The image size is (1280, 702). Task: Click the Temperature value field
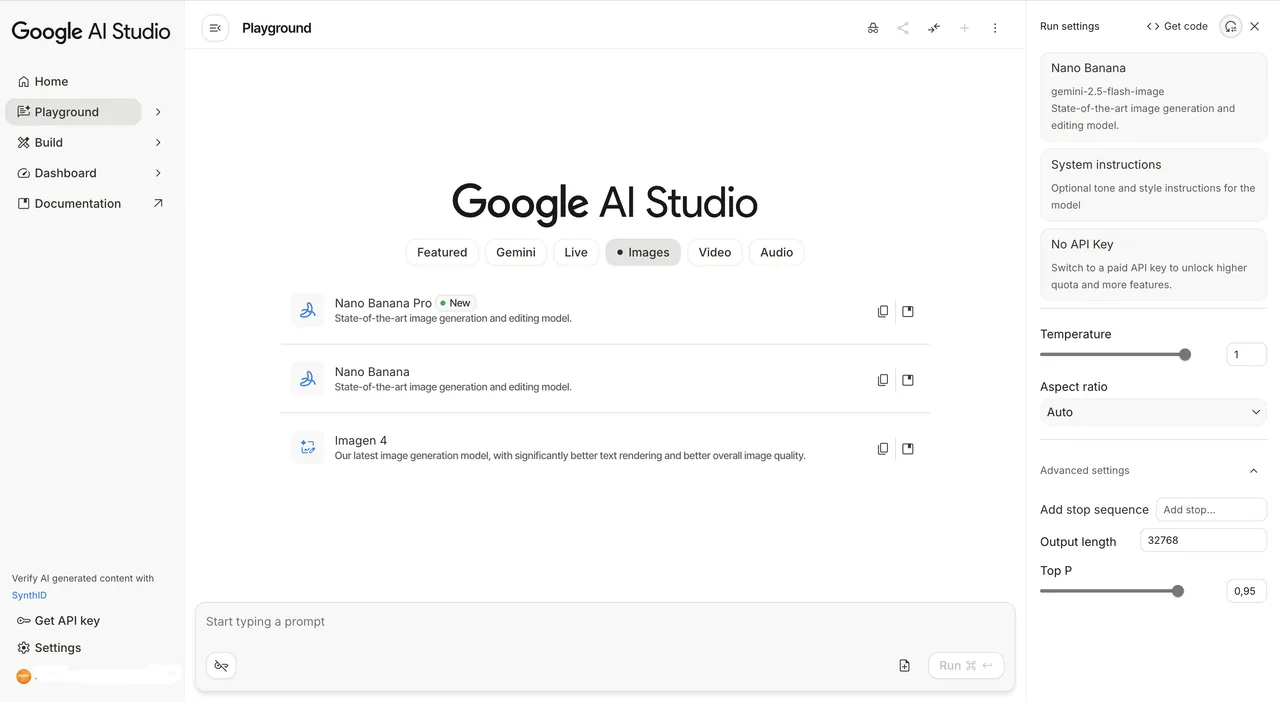pos(1246,354)
